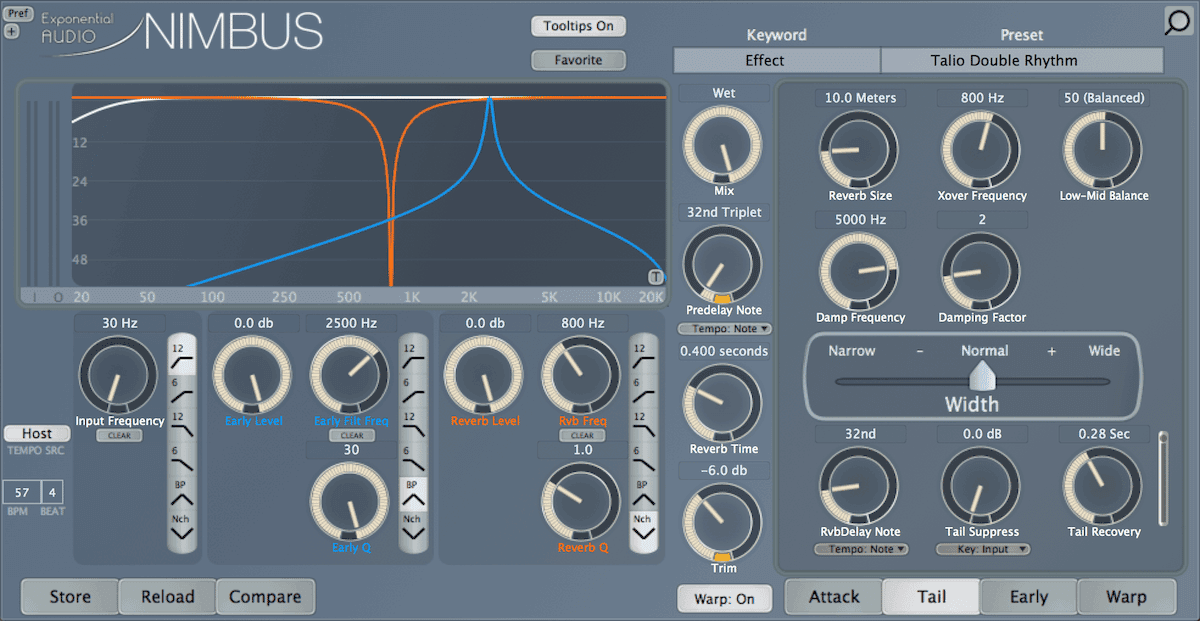Click the Narrow width label
The height and width of the screenshot is (621, 1200).
[x=852, y=351]
